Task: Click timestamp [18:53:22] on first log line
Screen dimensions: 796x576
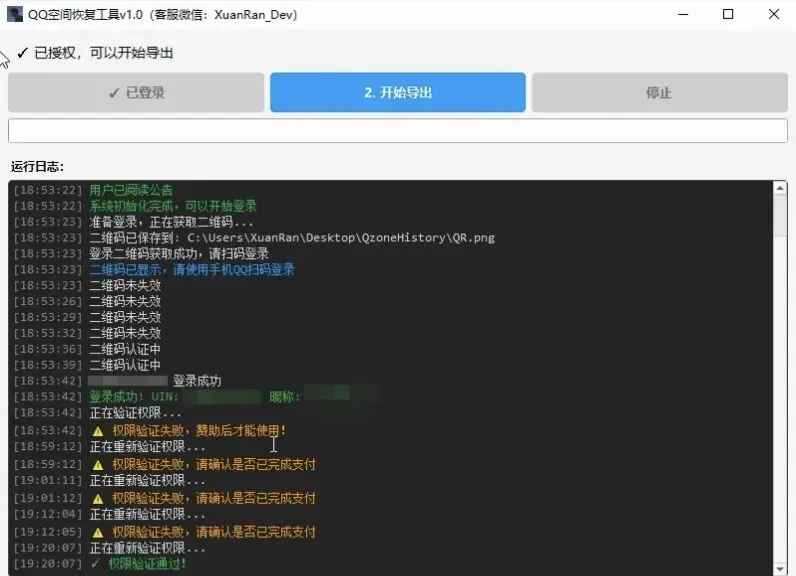Action: tap(48, 190)
